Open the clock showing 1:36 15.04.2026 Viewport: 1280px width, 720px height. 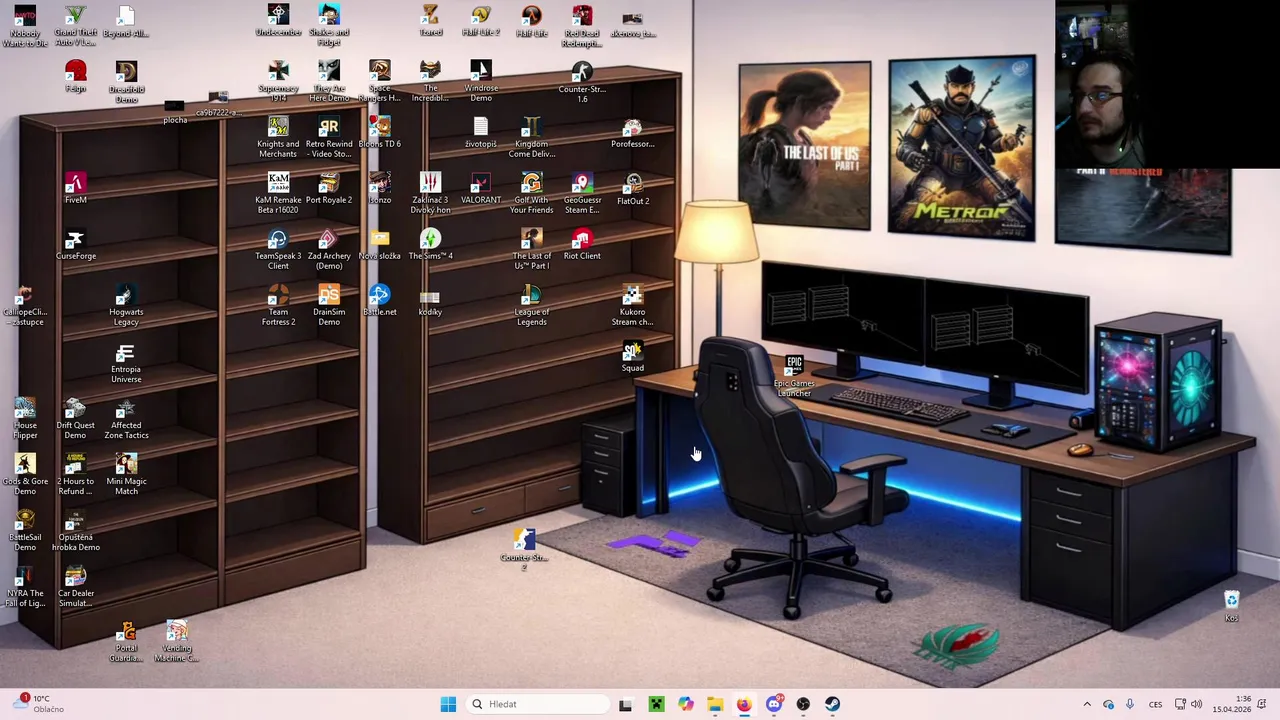tap(1232, 704)
